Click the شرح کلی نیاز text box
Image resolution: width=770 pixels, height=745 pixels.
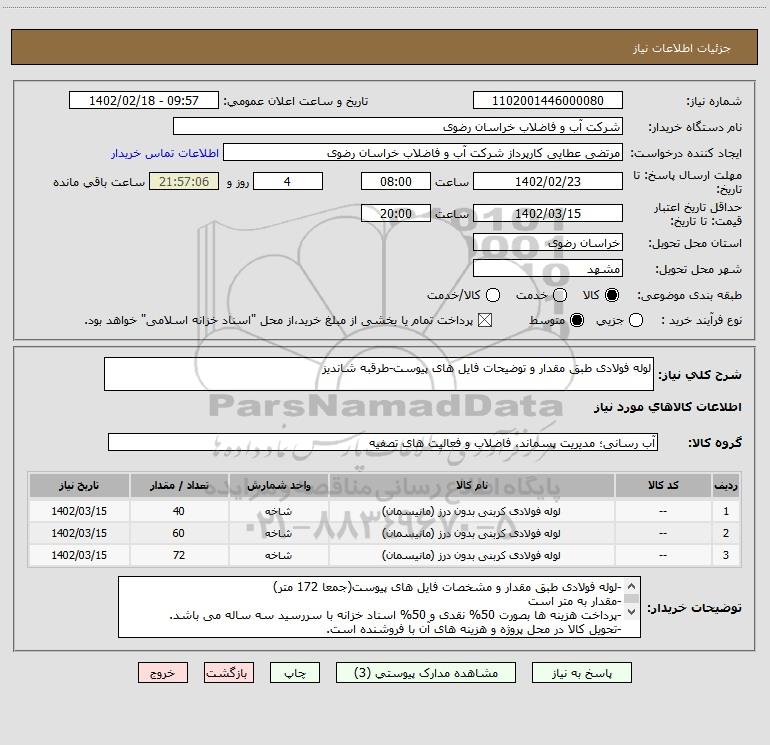point(379,374)
